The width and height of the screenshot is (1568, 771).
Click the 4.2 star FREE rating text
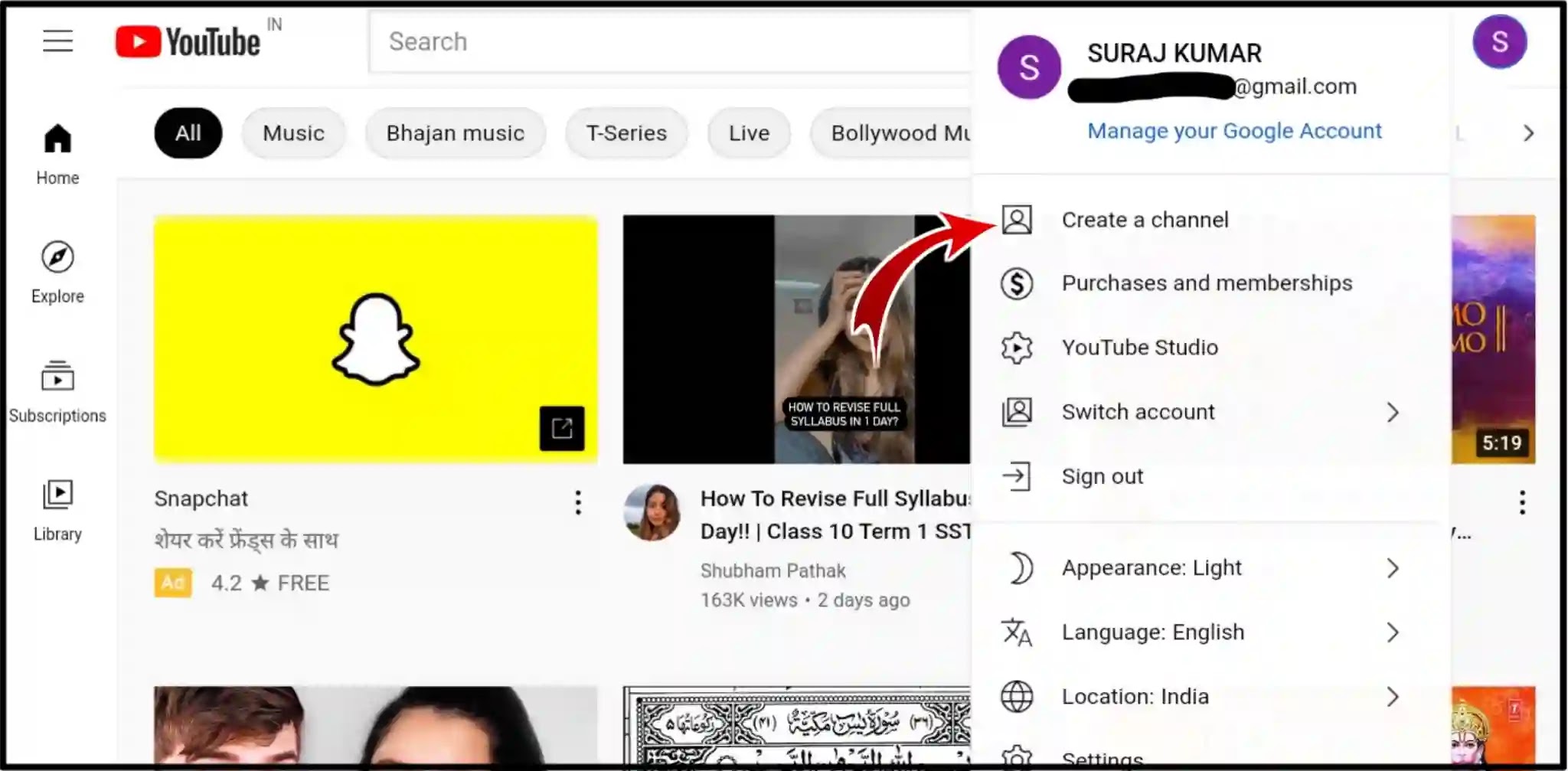click(270, 583)
